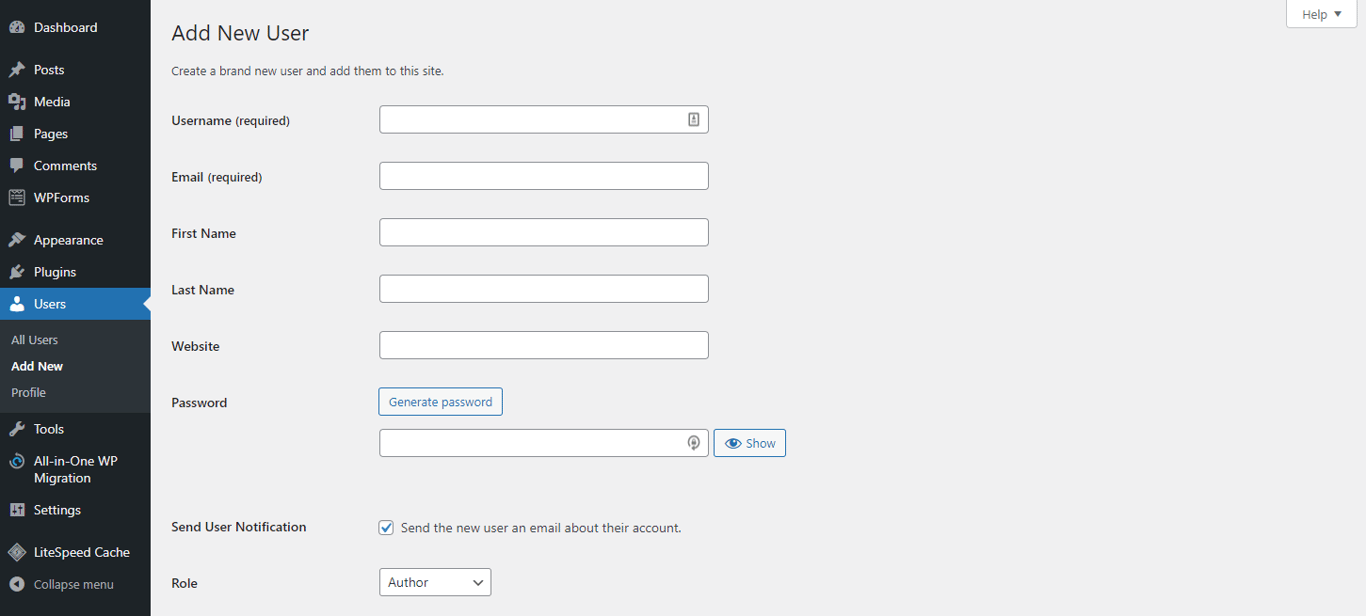Viewport: 1366px width, 616px height.
Task: Click the Tools wrench icon
Action: point(20,428)
